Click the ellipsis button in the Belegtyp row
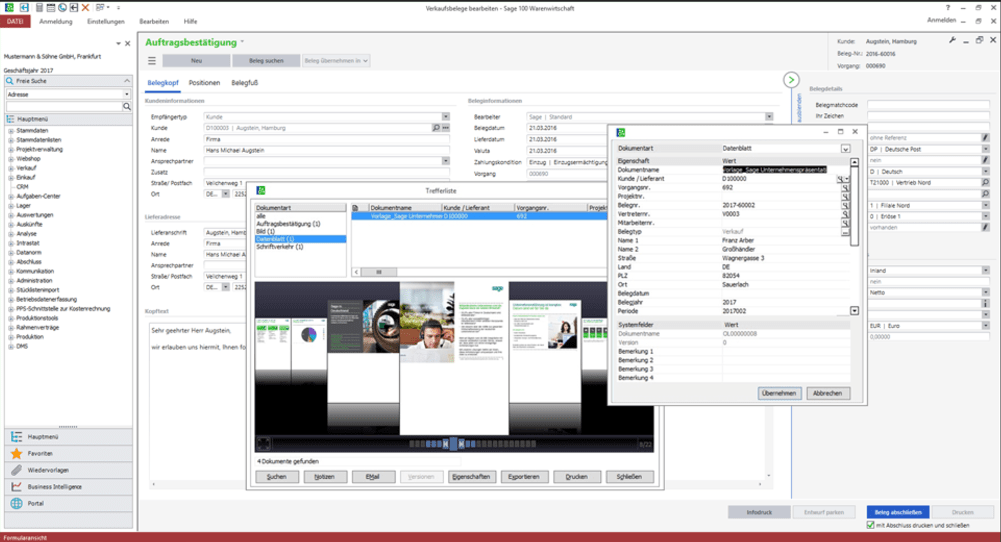1001x542 pixels. [x=845, y=232]
